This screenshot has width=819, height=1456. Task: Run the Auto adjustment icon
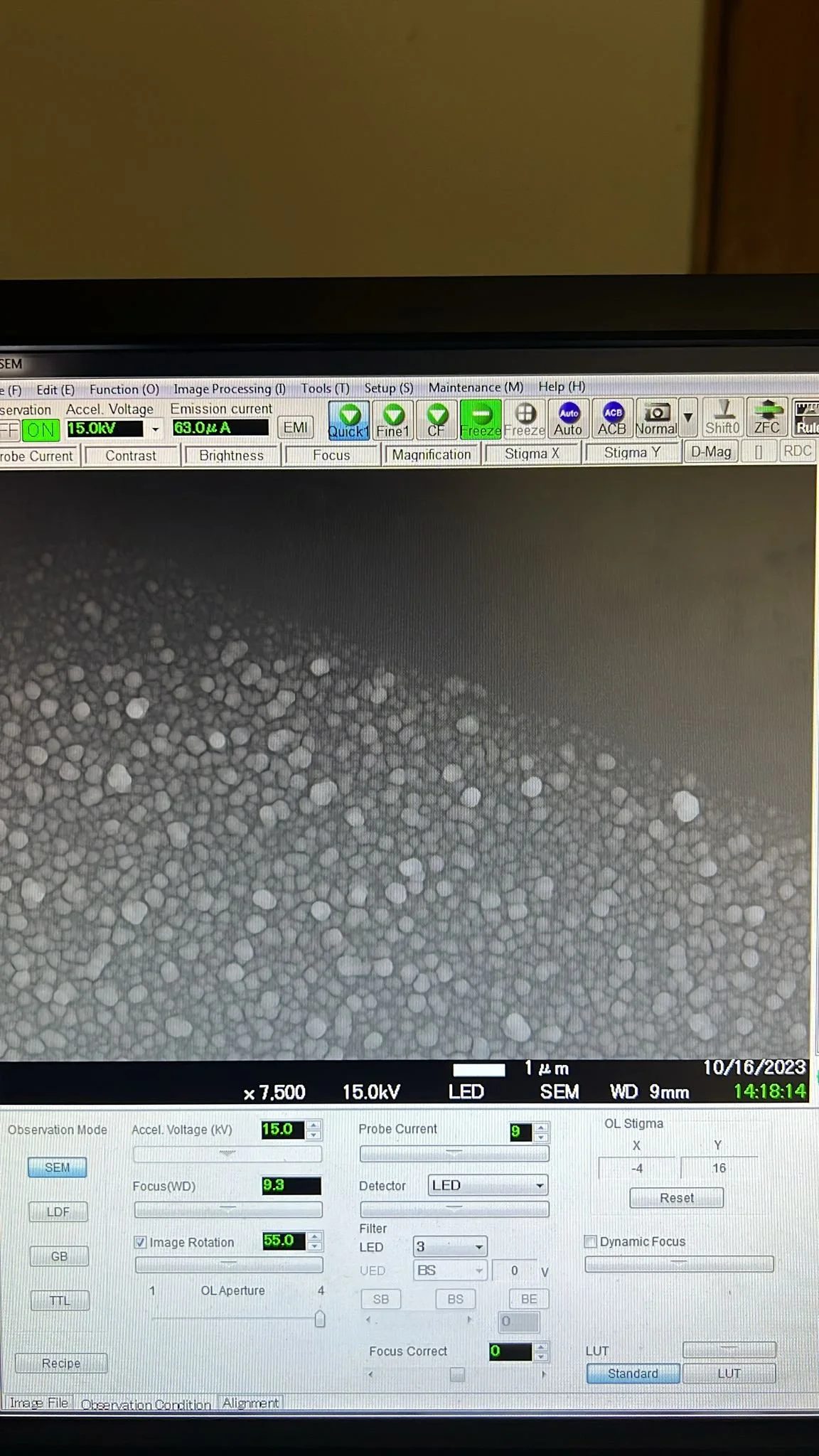click(569, 419)
